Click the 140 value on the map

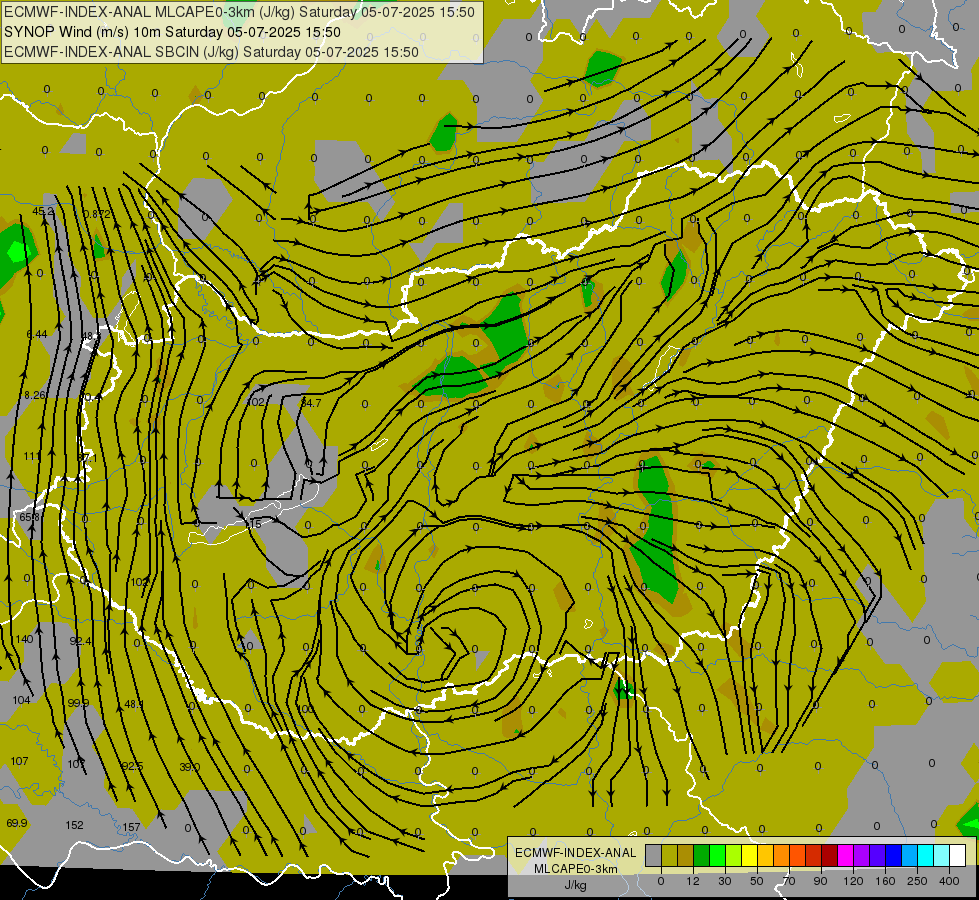[24, 639]
